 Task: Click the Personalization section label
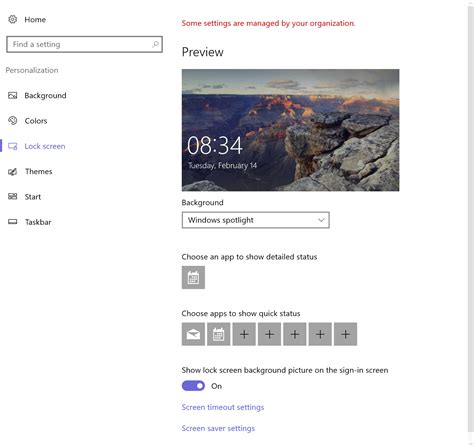[x=32, y=70]
